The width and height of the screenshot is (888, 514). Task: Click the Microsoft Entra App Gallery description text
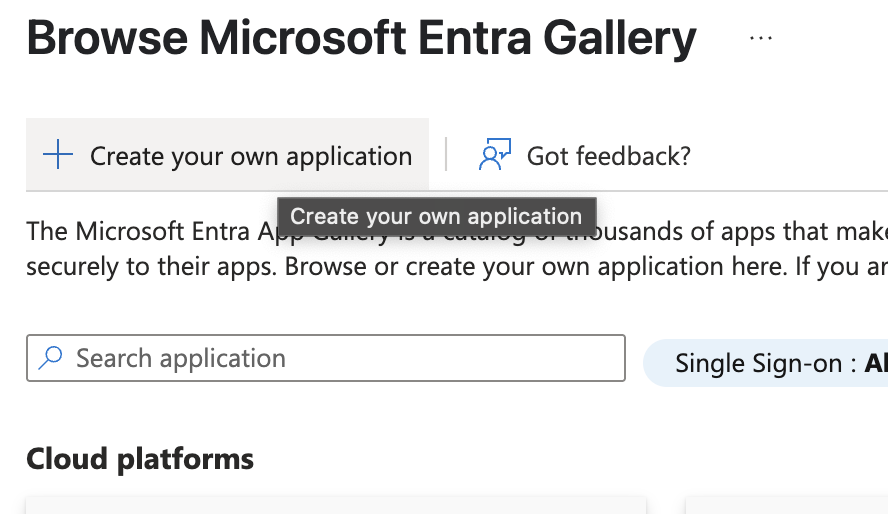pyautogui.click(x=457, y=249)
